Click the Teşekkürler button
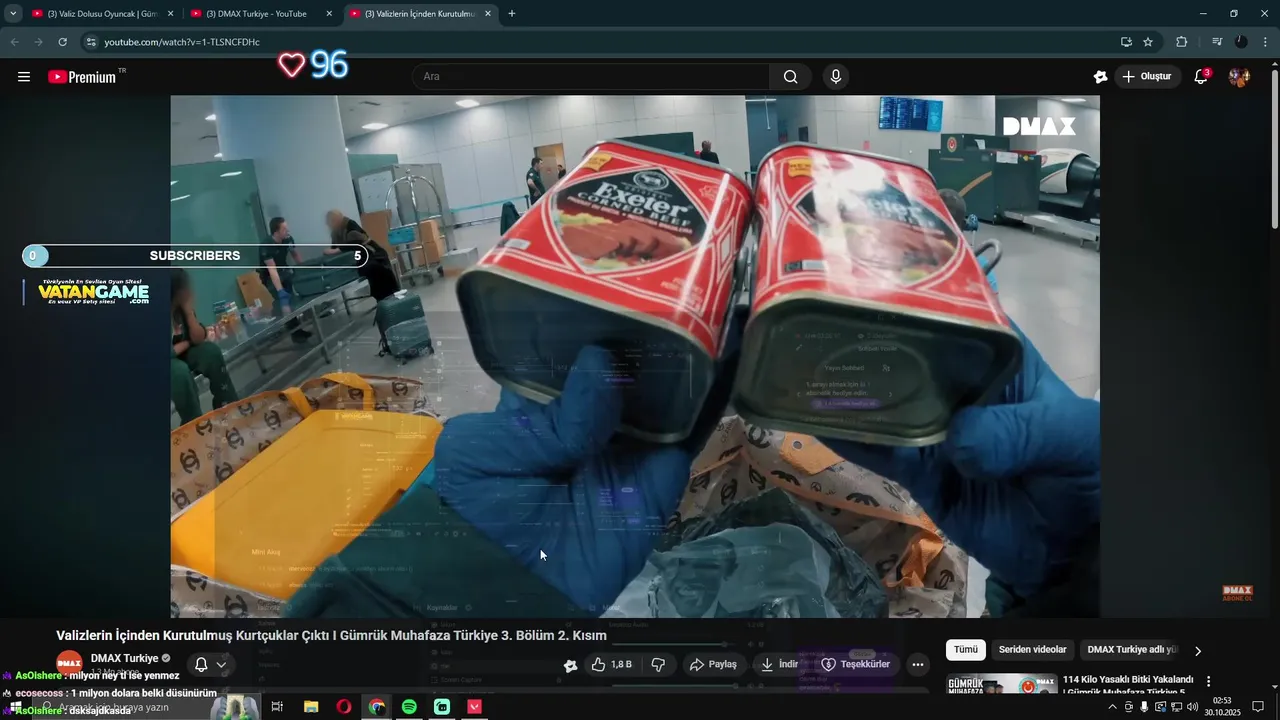This screenshot has width=1280, height=720. click(855, 664)
